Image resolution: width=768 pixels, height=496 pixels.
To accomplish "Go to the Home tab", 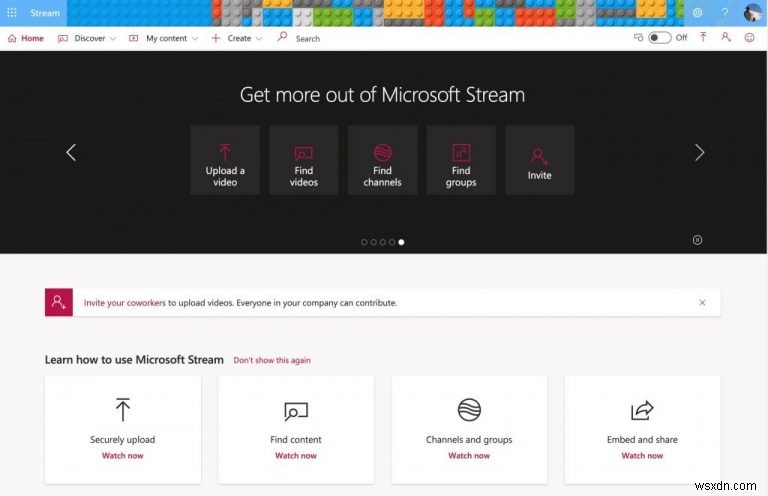I will click(x=26, y=38).
